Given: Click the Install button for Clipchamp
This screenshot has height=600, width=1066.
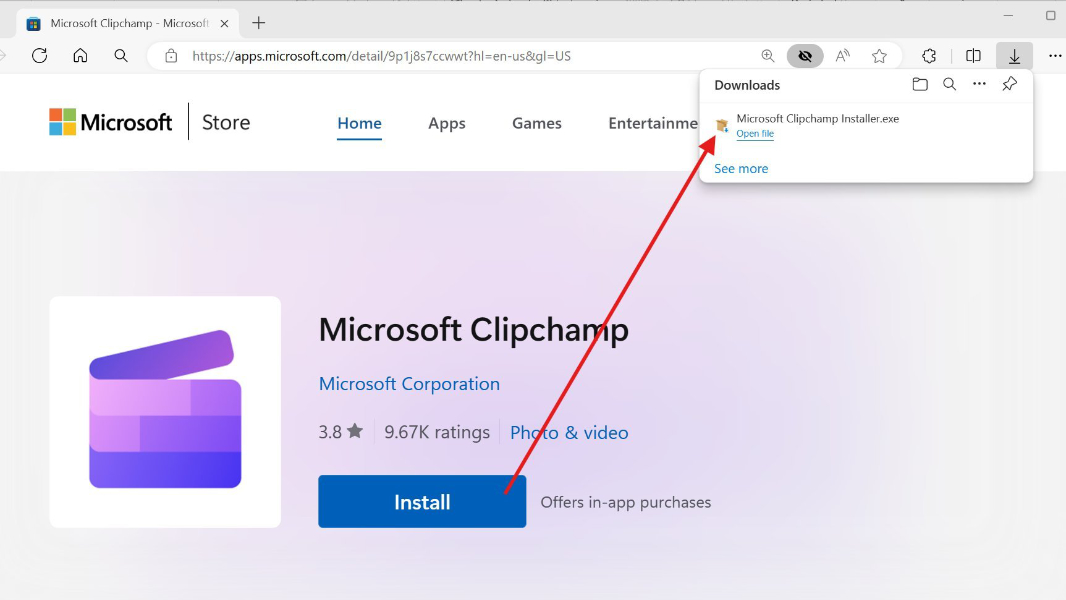Looking at the screenshot, I should coord(421,501).
